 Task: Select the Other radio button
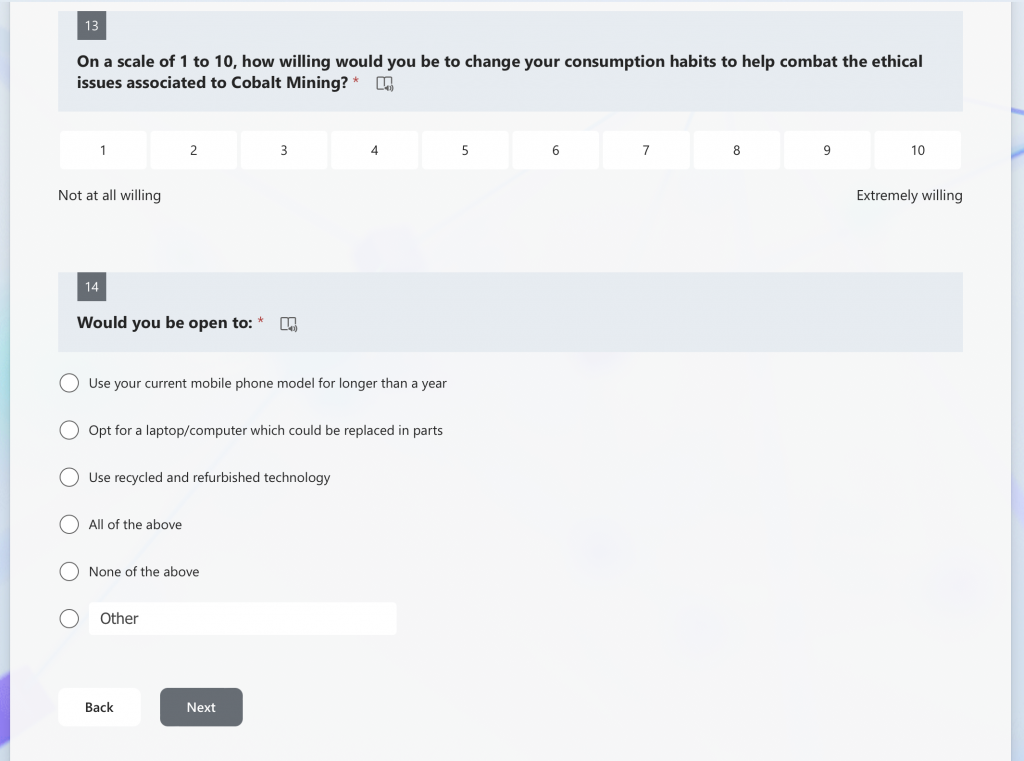point(69,619)
